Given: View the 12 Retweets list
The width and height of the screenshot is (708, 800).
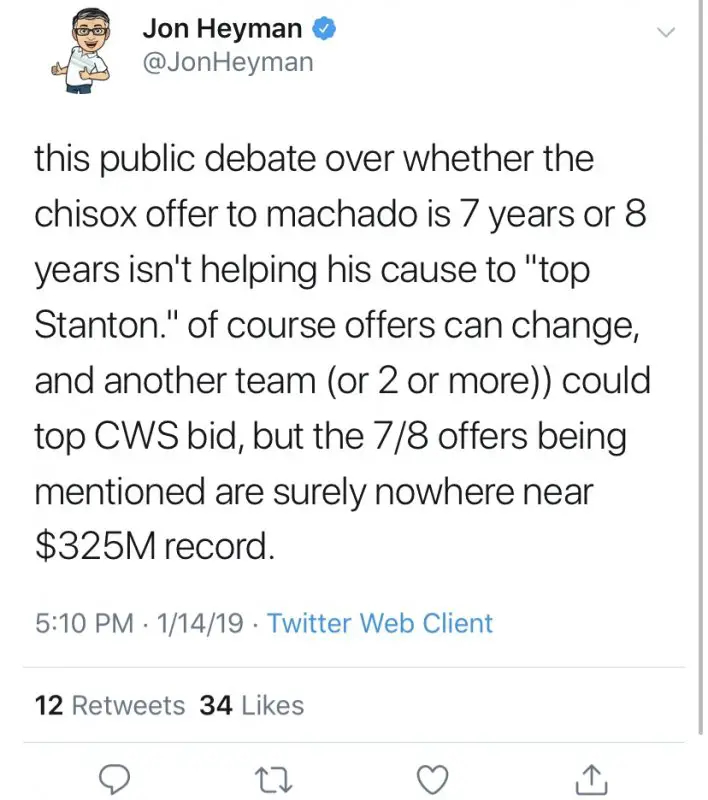Looking at the screenshot, I should [x=110, y=705].
